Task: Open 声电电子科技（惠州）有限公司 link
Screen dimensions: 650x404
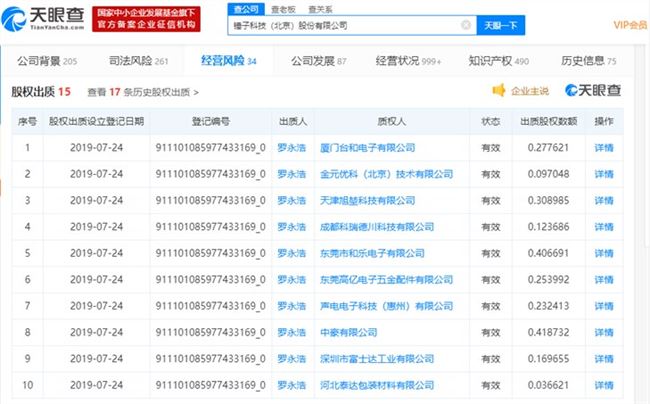Action: click(386, 306)
